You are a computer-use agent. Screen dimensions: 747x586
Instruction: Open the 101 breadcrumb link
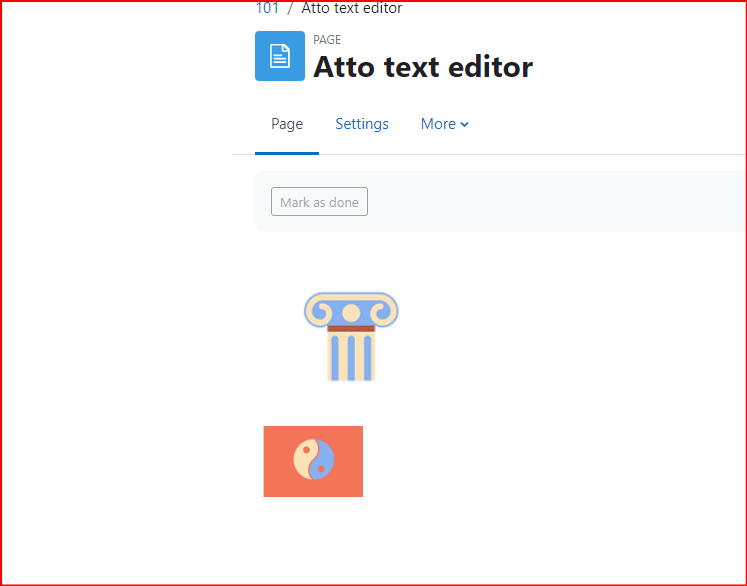(x=267, y=8)
